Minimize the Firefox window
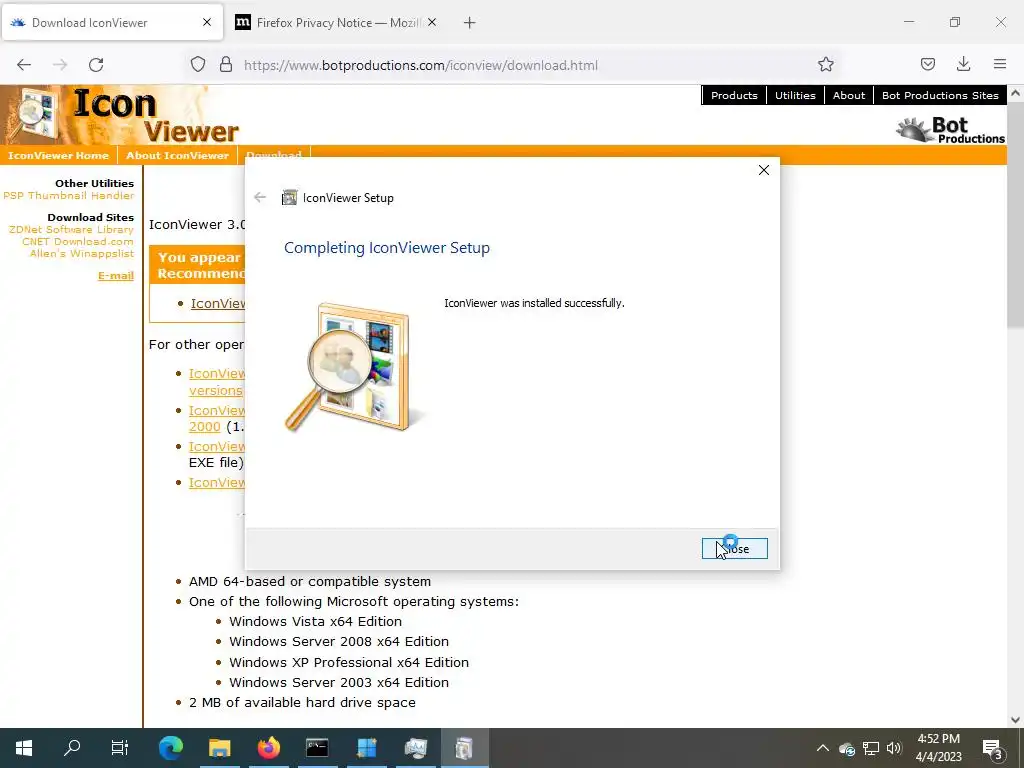This screenshot has height=768, width=1024. tap(909, 22)
